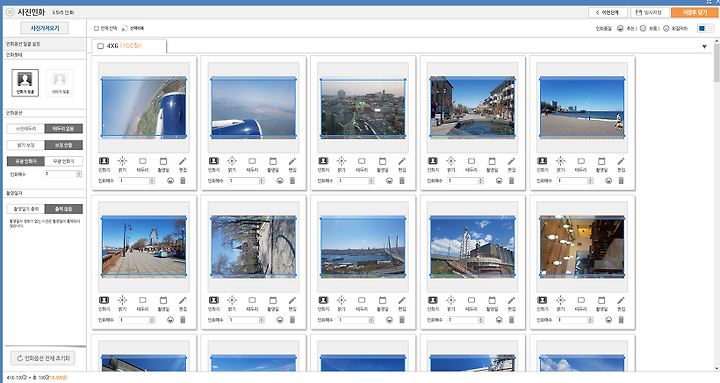Select the beach boardwalk photo thumbnail
The image size is (720, 383).
click(x=582, y=107)
